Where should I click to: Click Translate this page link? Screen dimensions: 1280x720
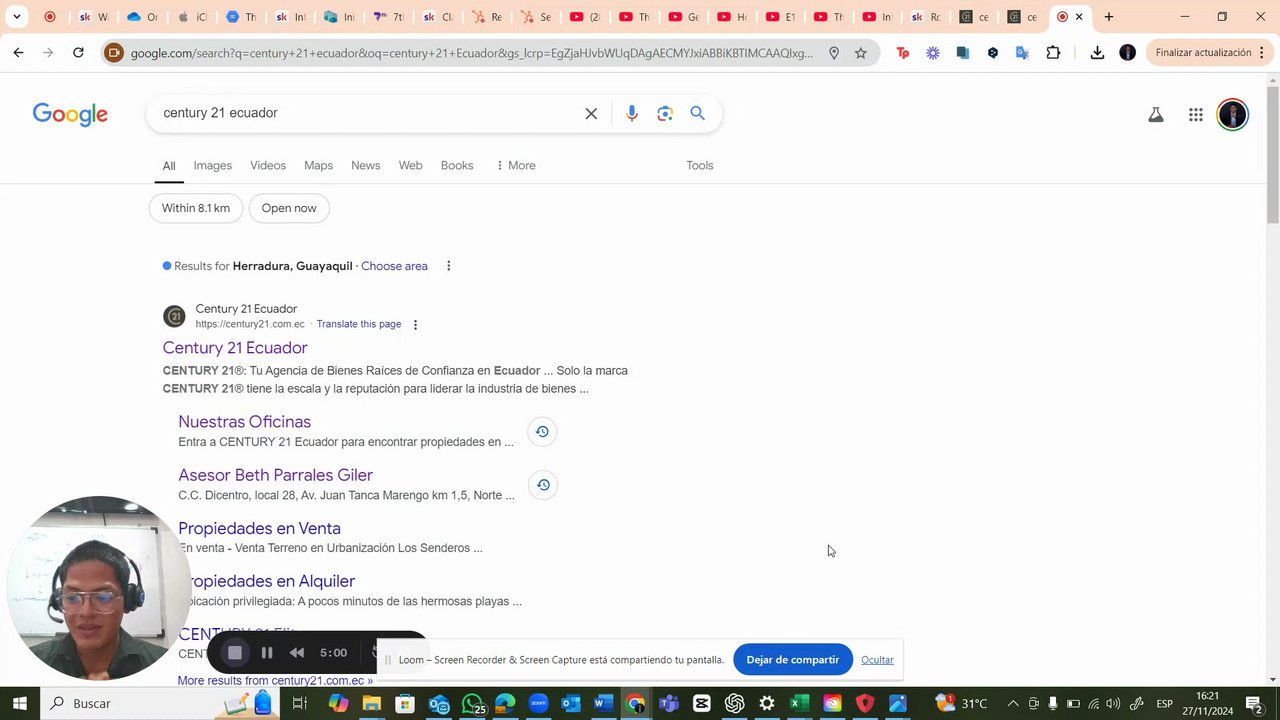point(359,324)
